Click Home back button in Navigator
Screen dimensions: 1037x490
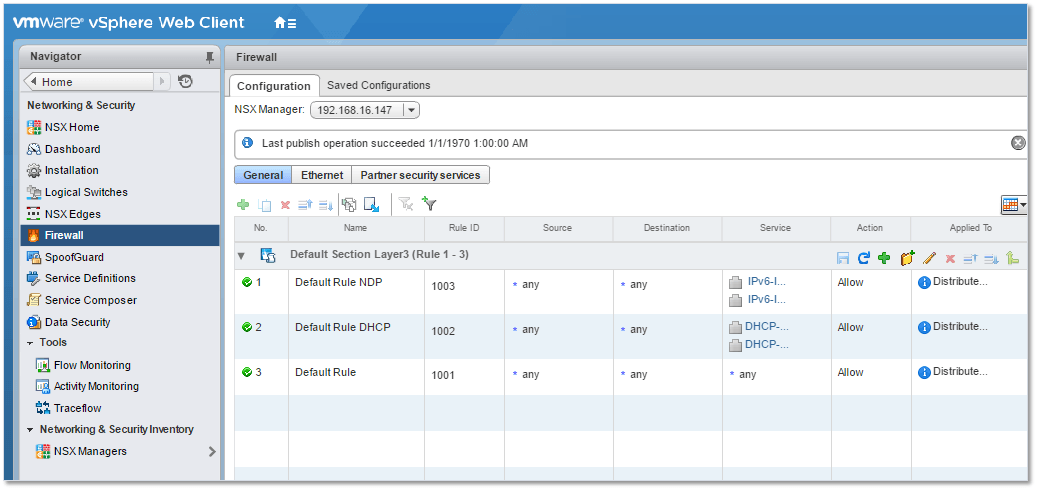click(x=88, y=81)
